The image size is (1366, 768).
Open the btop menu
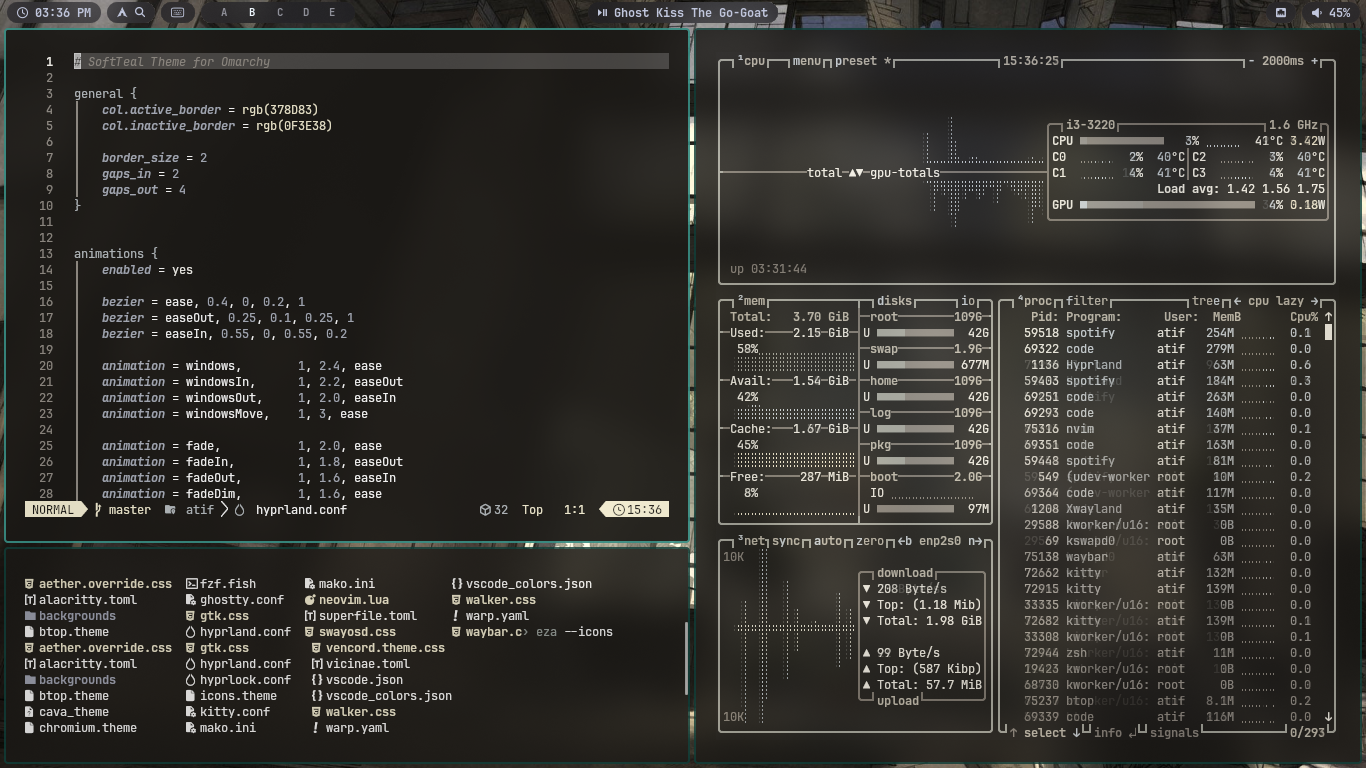[x=807, y=61]
